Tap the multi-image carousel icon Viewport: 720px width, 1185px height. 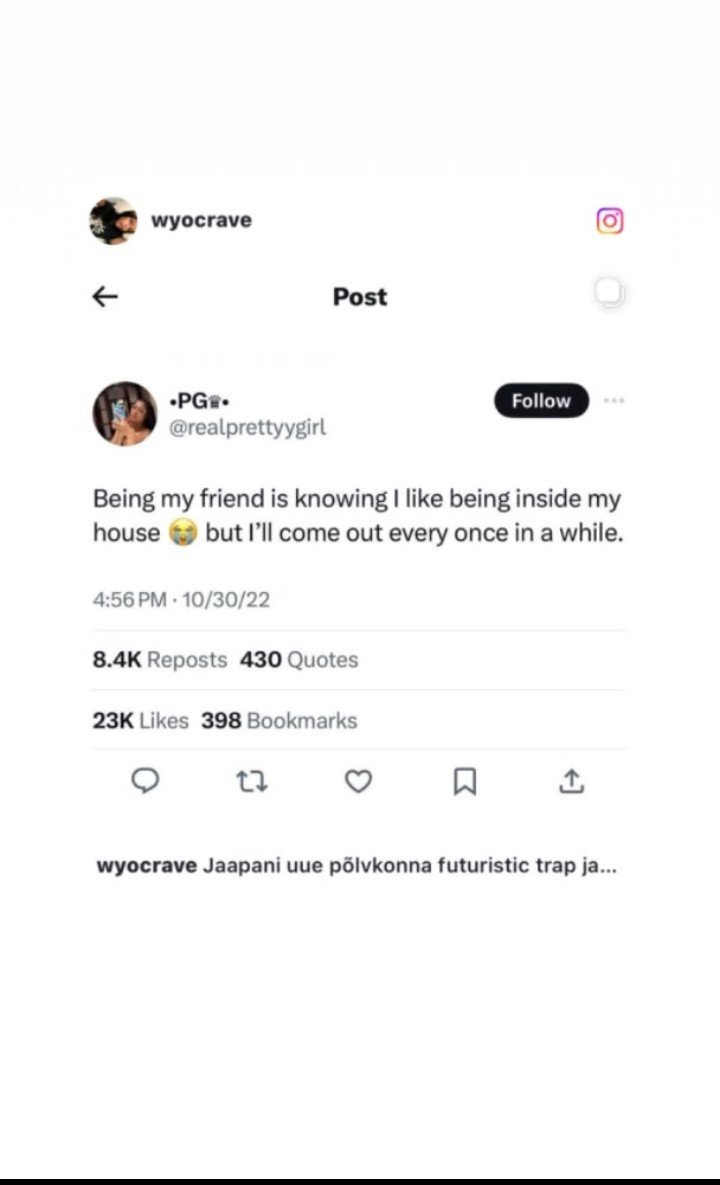[610, 292]
